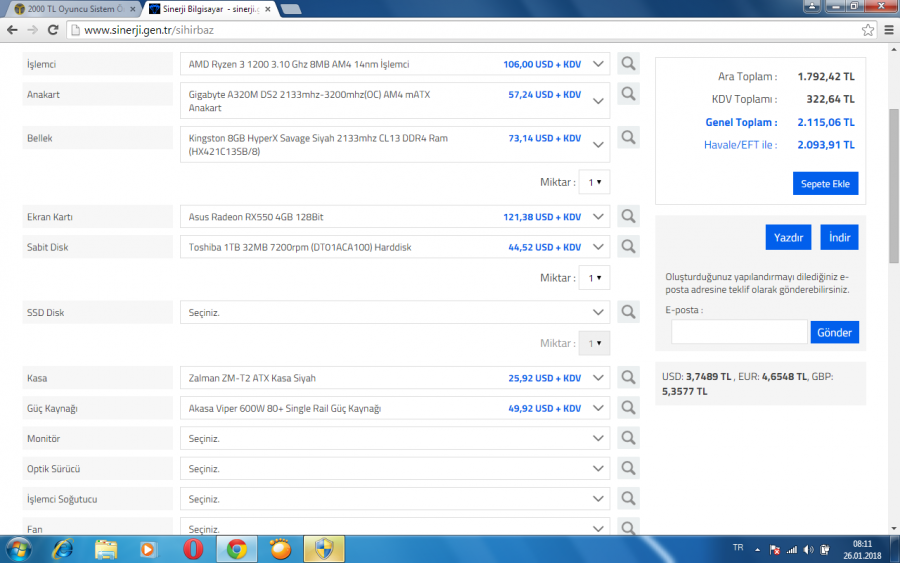This screenshot has width=900, height=563.
Task: Close the Sinerji Bilgisayar tab
Action: [267, 9]
